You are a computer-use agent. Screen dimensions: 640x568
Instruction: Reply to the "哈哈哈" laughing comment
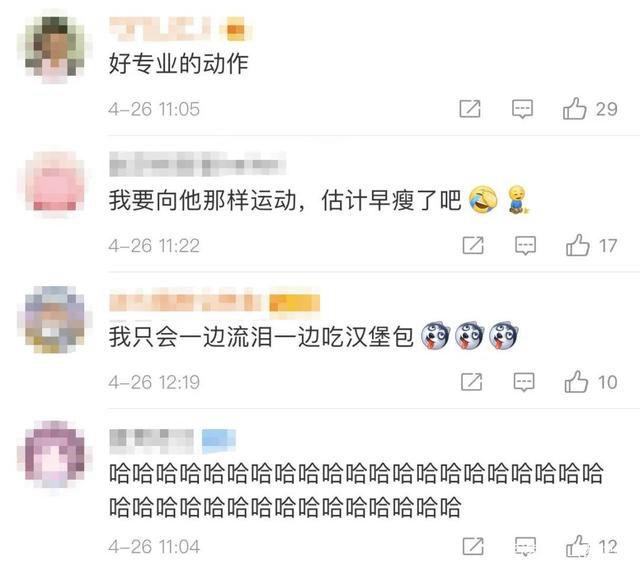[x=525, y=546]
